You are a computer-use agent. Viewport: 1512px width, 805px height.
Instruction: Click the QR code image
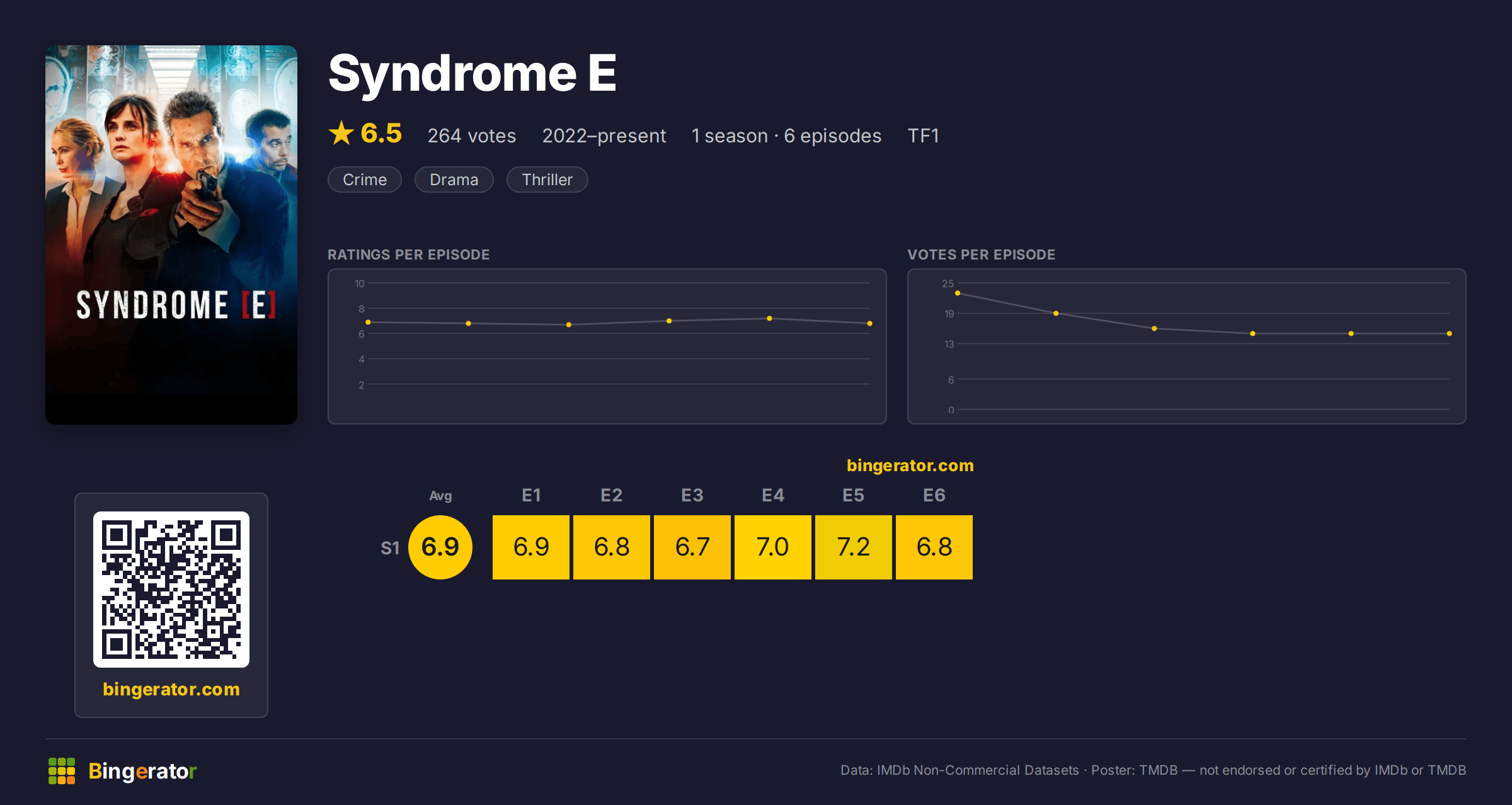coord(171,590)
